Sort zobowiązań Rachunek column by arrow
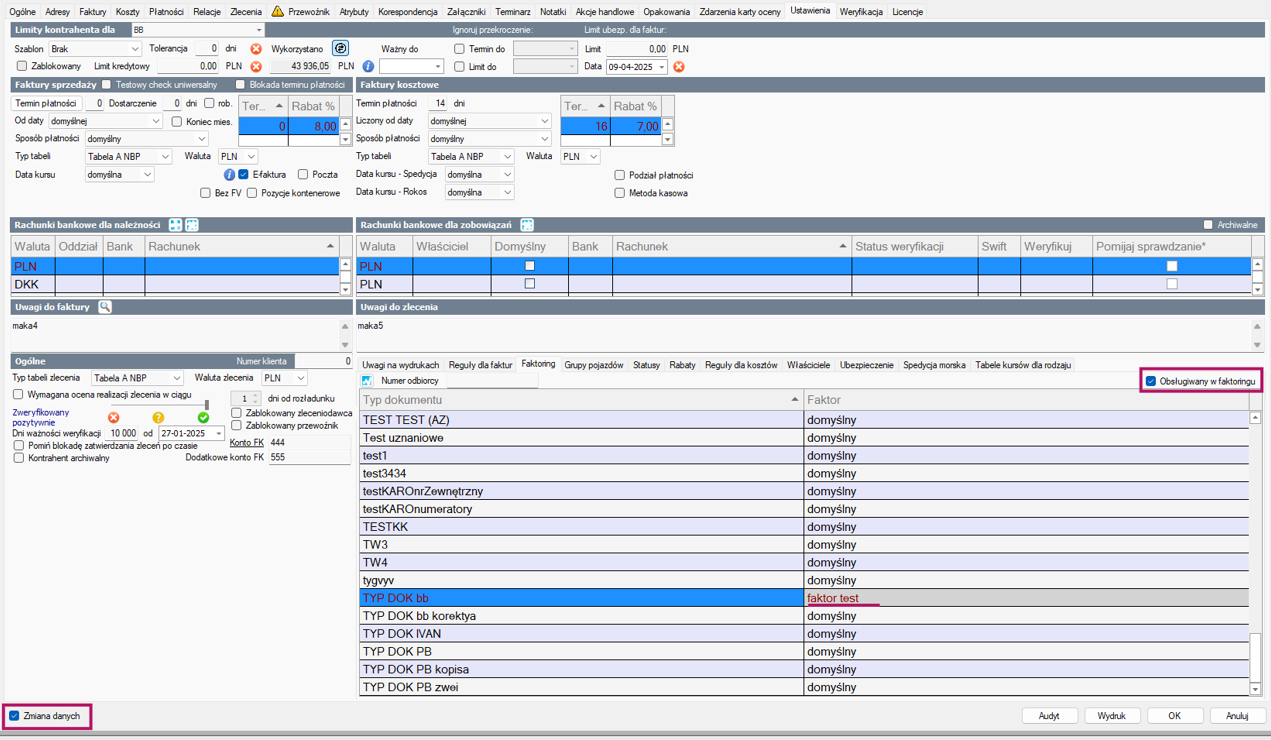The height and width of the screenshot is (740, 1271). click(x=842, y=246)
